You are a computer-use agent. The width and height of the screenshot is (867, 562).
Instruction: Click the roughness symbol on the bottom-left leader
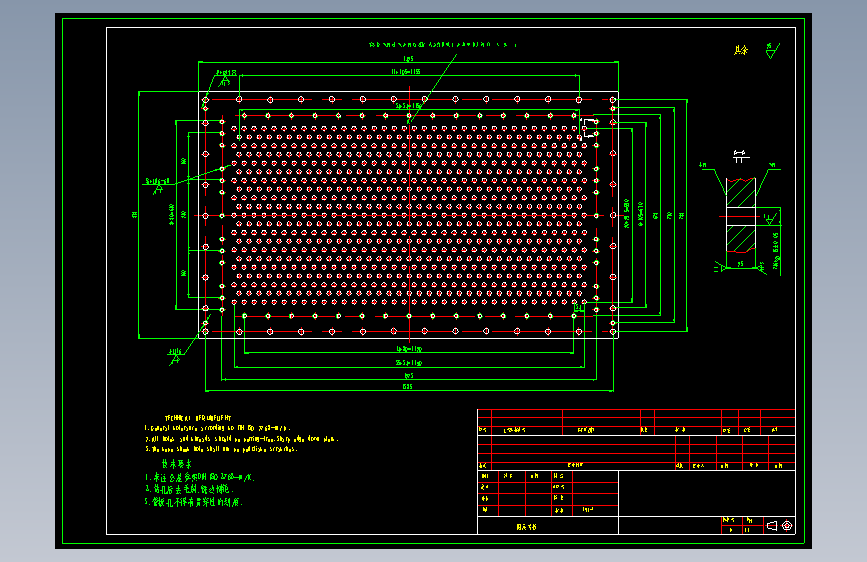pos(174,360)
